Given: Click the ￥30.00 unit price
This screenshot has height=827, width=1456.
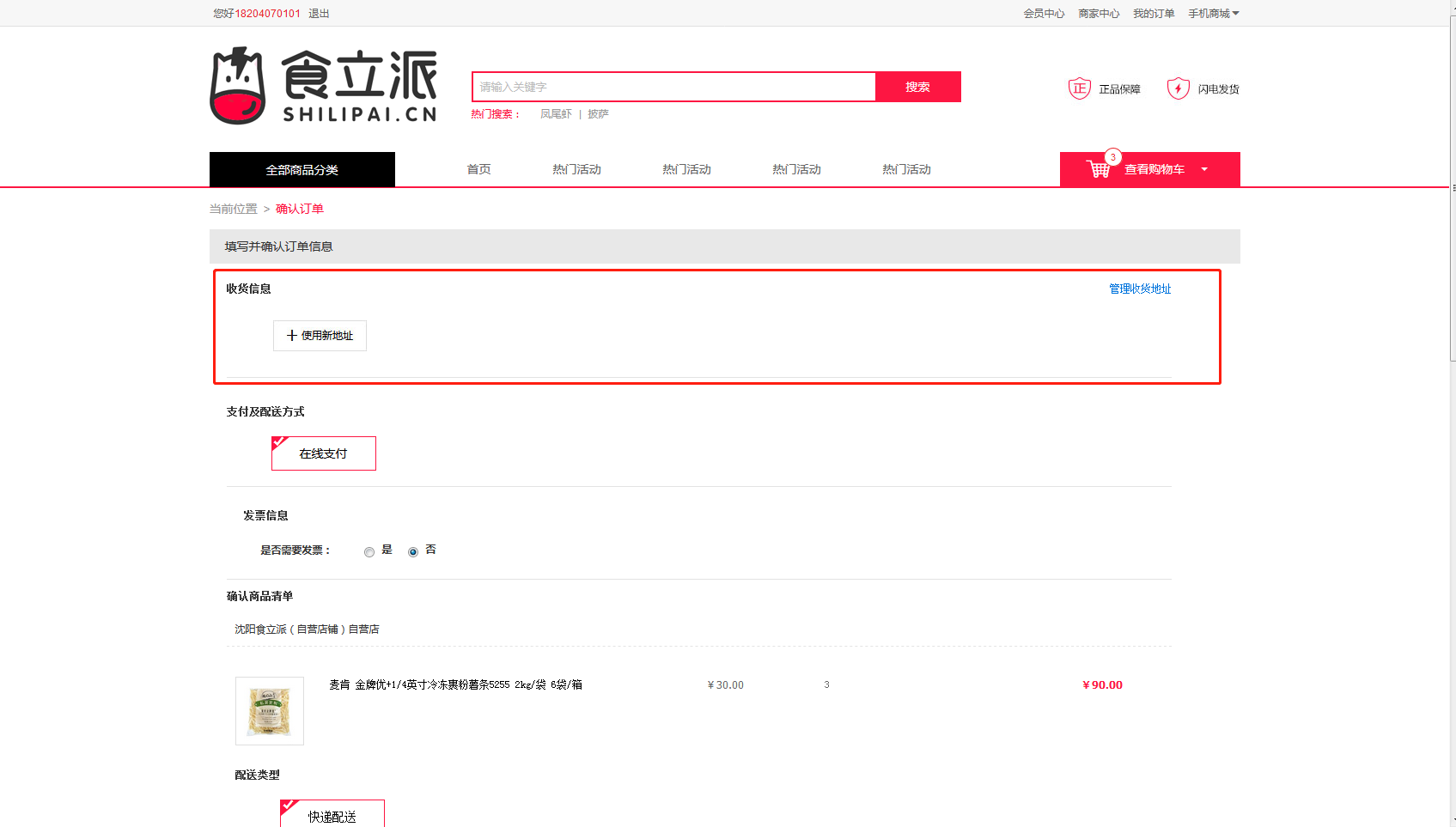Looking at the screenshot, I should [x=726, y=684].
